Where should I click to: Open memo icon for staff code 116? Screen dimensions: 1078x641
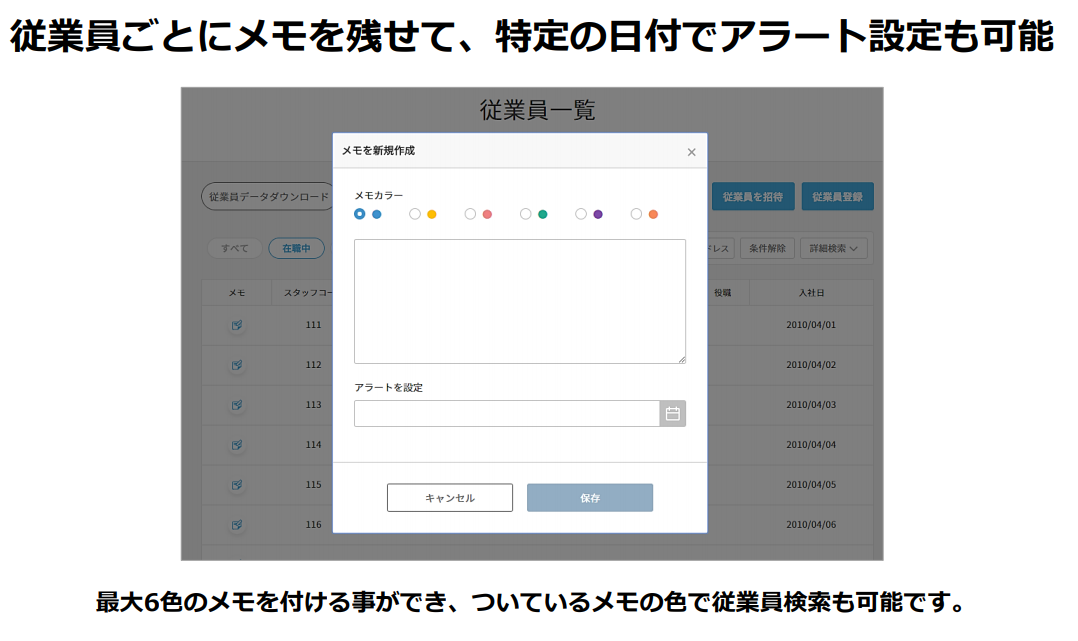click(x=237, y=524)
